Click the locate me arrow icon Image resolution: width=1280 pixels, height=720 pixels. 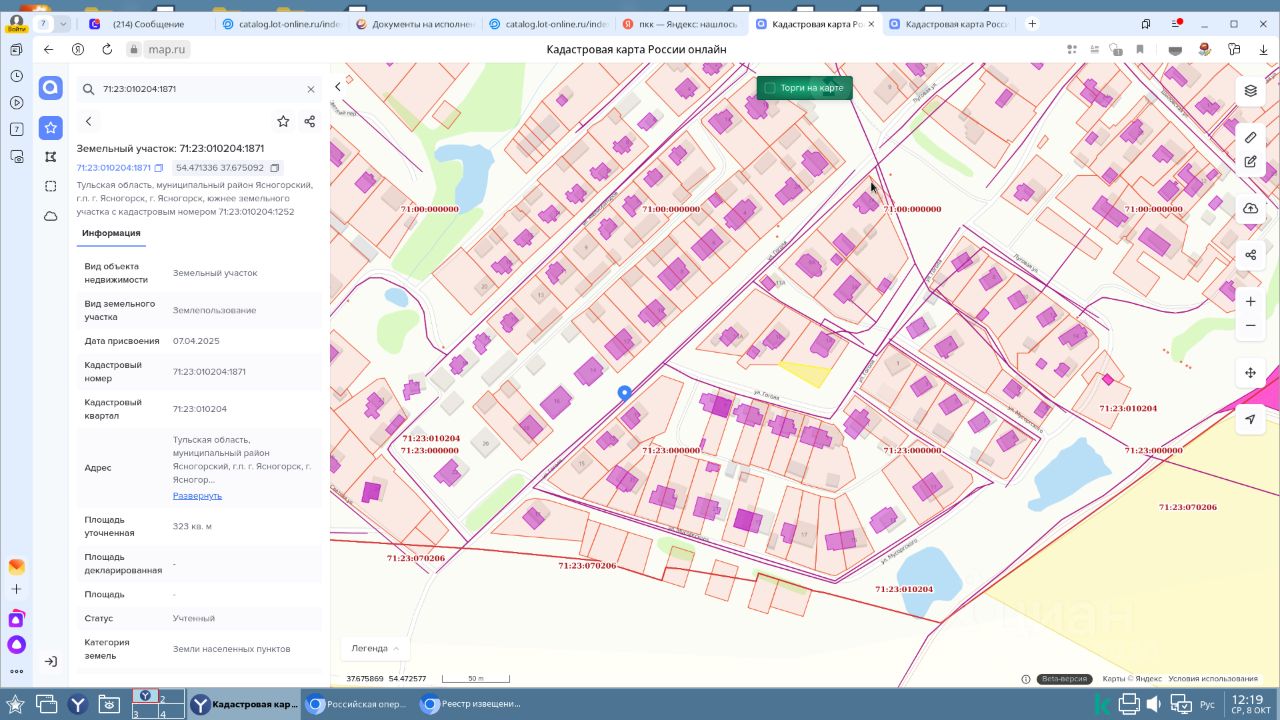tap(1250, 420)
